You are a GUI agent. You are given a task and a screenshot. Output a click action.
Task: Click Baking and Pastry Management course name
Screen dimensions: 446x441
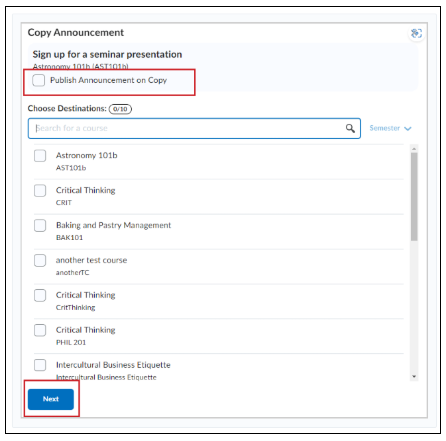pyautogui.click(x=113, y=225)
